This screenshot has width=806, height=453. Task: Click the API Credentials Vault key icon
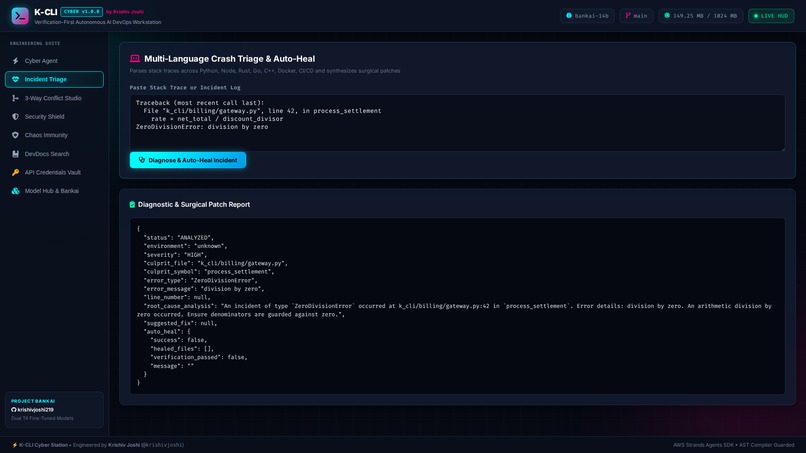pyautogui.click(x=15, y=172)
